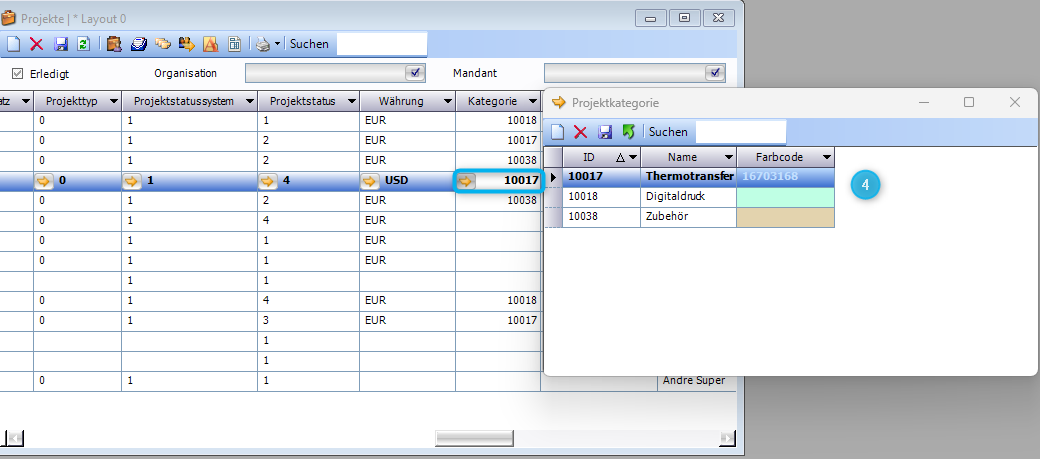Open the printer options dropdown arrow
This screenshot has width=1040, height=459.
coord(277,45)
